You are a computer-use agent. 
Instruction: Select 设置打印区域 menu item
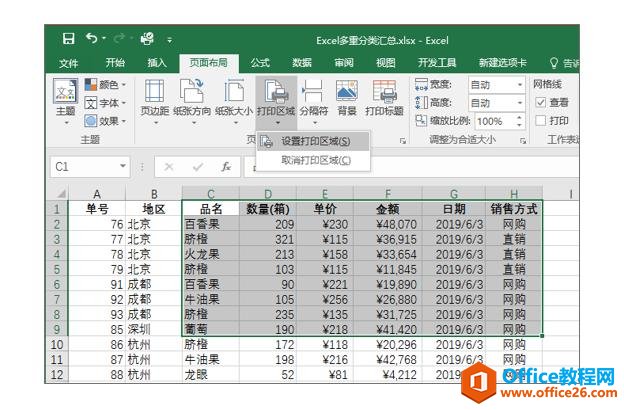pos(315,141)
